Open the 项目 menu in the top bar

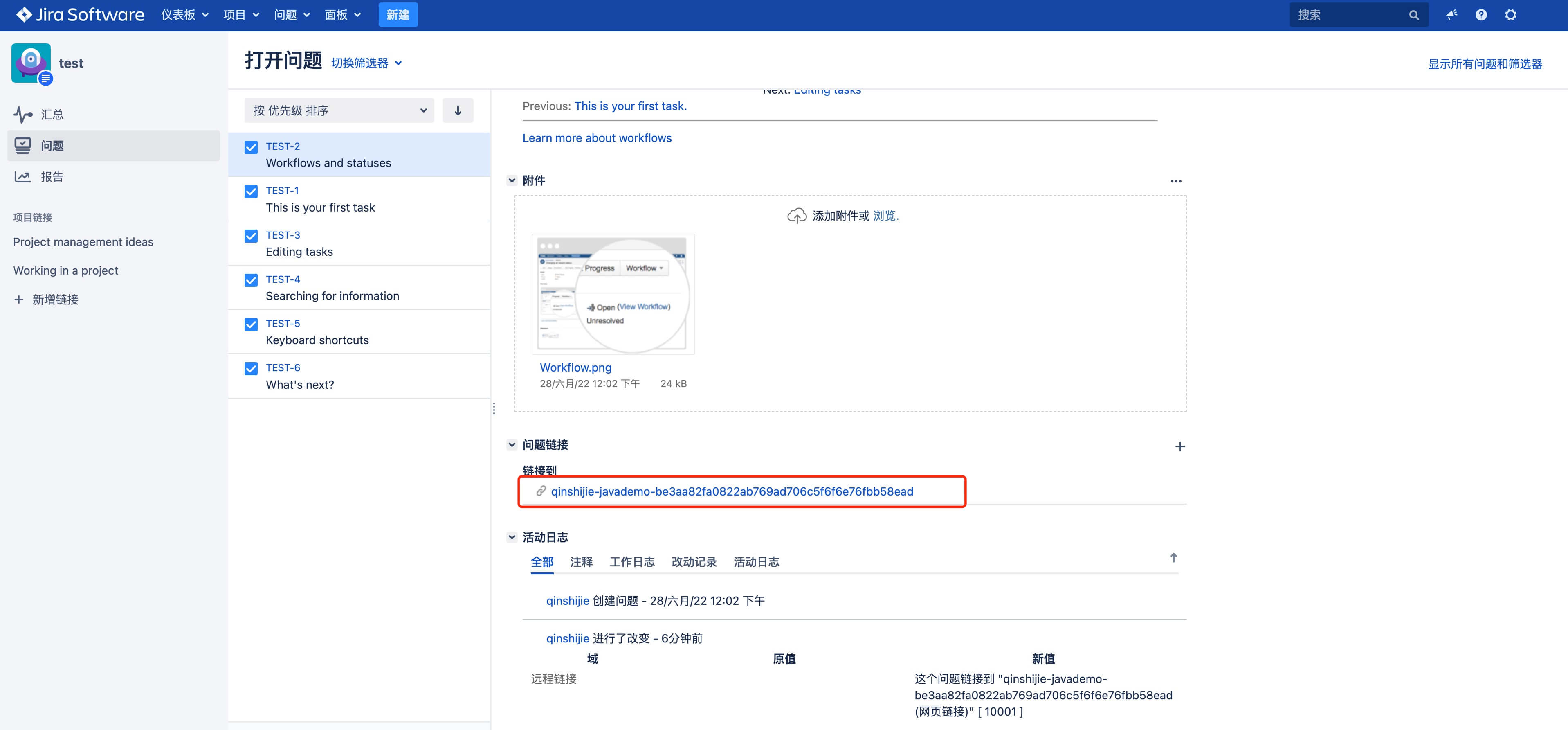point(241,15)
